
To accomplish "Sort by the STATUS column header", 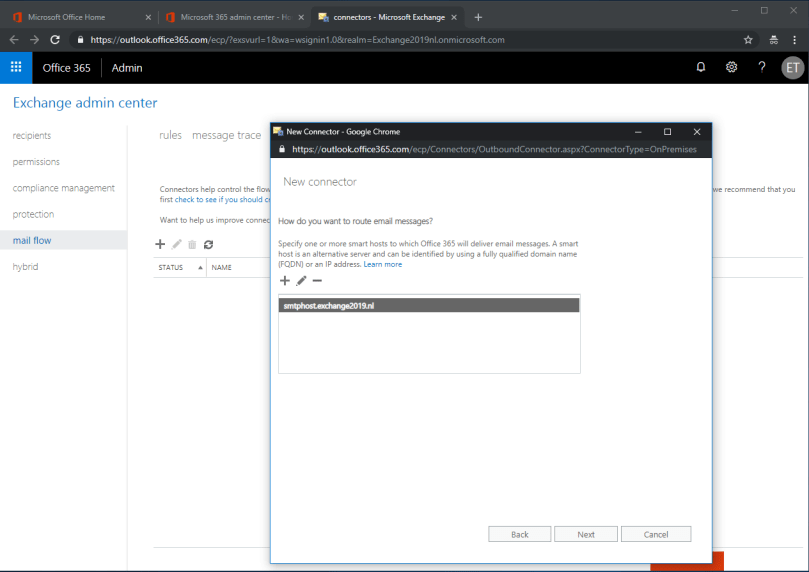I will pyautogui.click(x=171, y=268).
